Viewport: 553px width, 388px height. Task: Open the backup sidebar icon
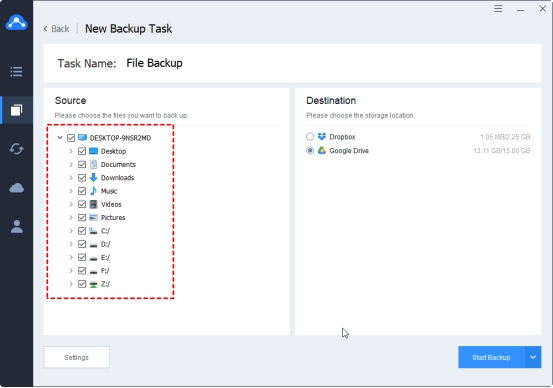coord(16,110)
